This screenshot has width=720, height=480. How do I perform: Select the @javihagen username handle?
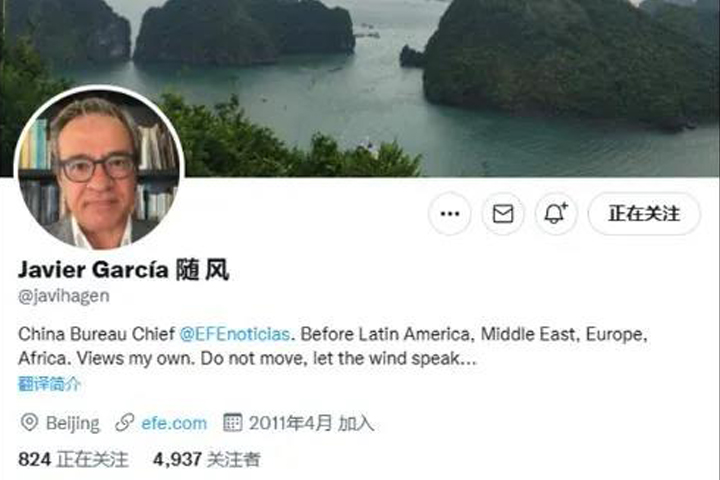pyautogui.click(x=64, y=296)
